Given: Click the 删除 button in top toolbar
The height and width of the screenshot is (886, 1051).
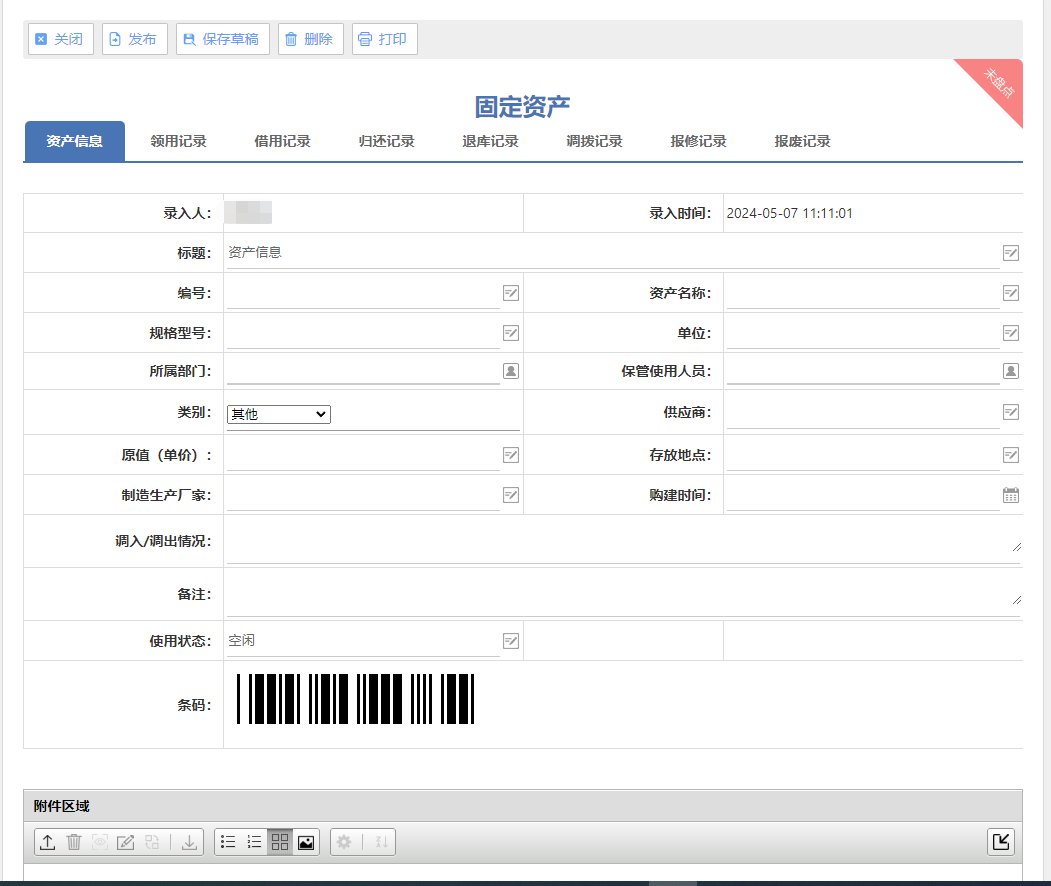Looking at the screenshot, I should pos(310,39).
